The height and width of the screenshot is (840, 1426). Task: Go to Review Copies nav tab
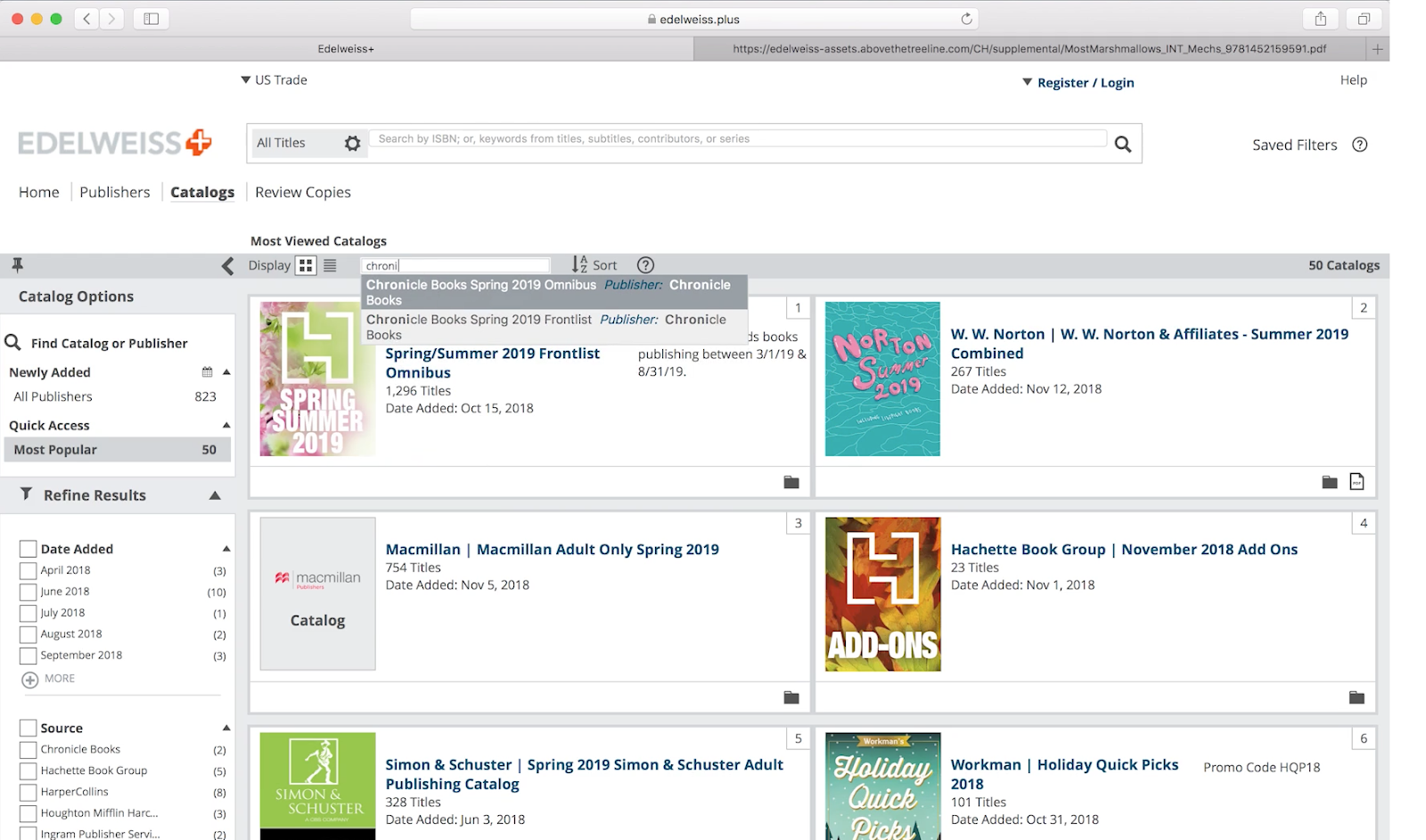tap(303, 192)
